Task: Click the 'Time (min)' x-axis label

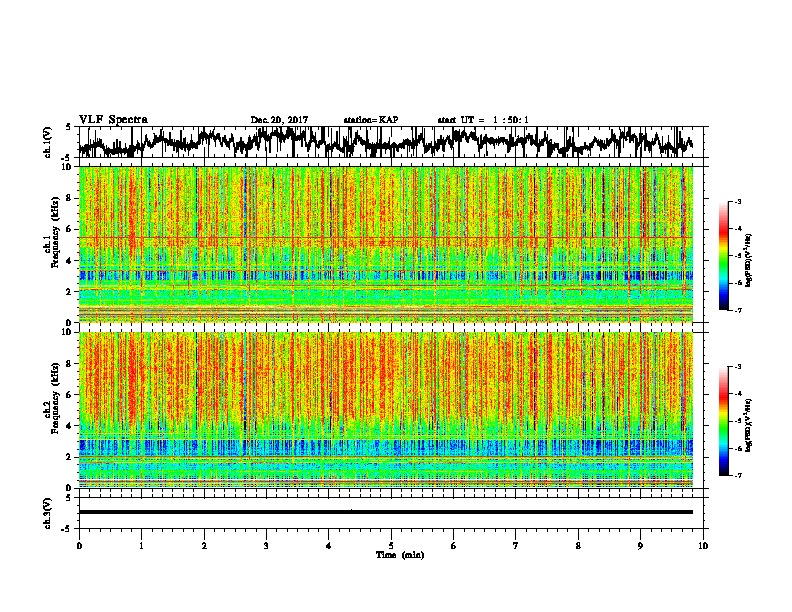Action: pos(400,555)
